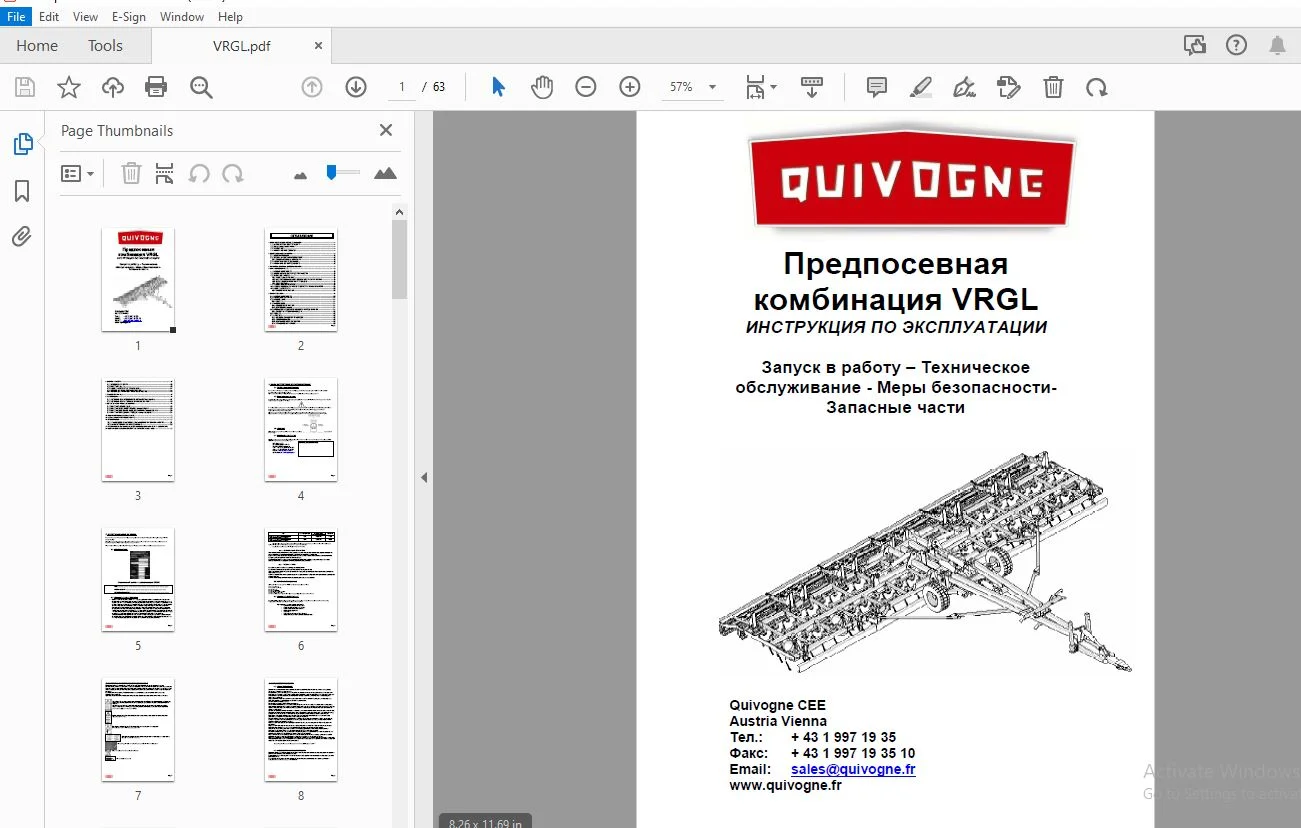The height and width of the screenshot is (828, 1301).
Task: Go to previous page arrow
Action: 312,87
